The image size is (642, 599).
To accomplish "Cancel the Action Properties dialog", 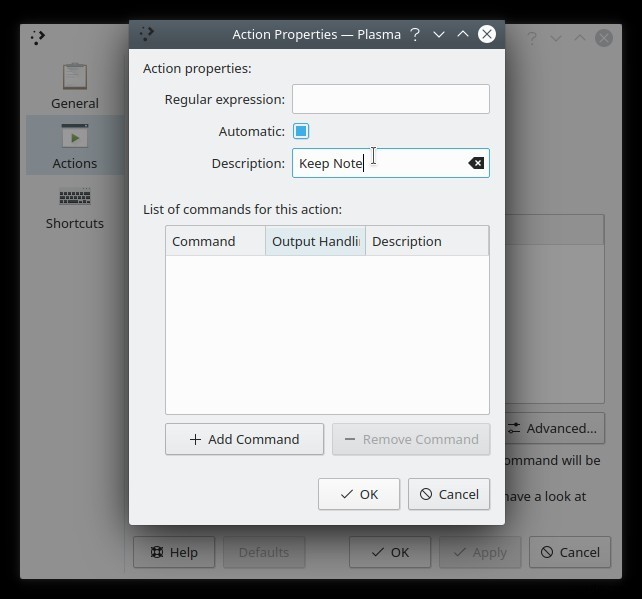I will click(x=449, y=494).
